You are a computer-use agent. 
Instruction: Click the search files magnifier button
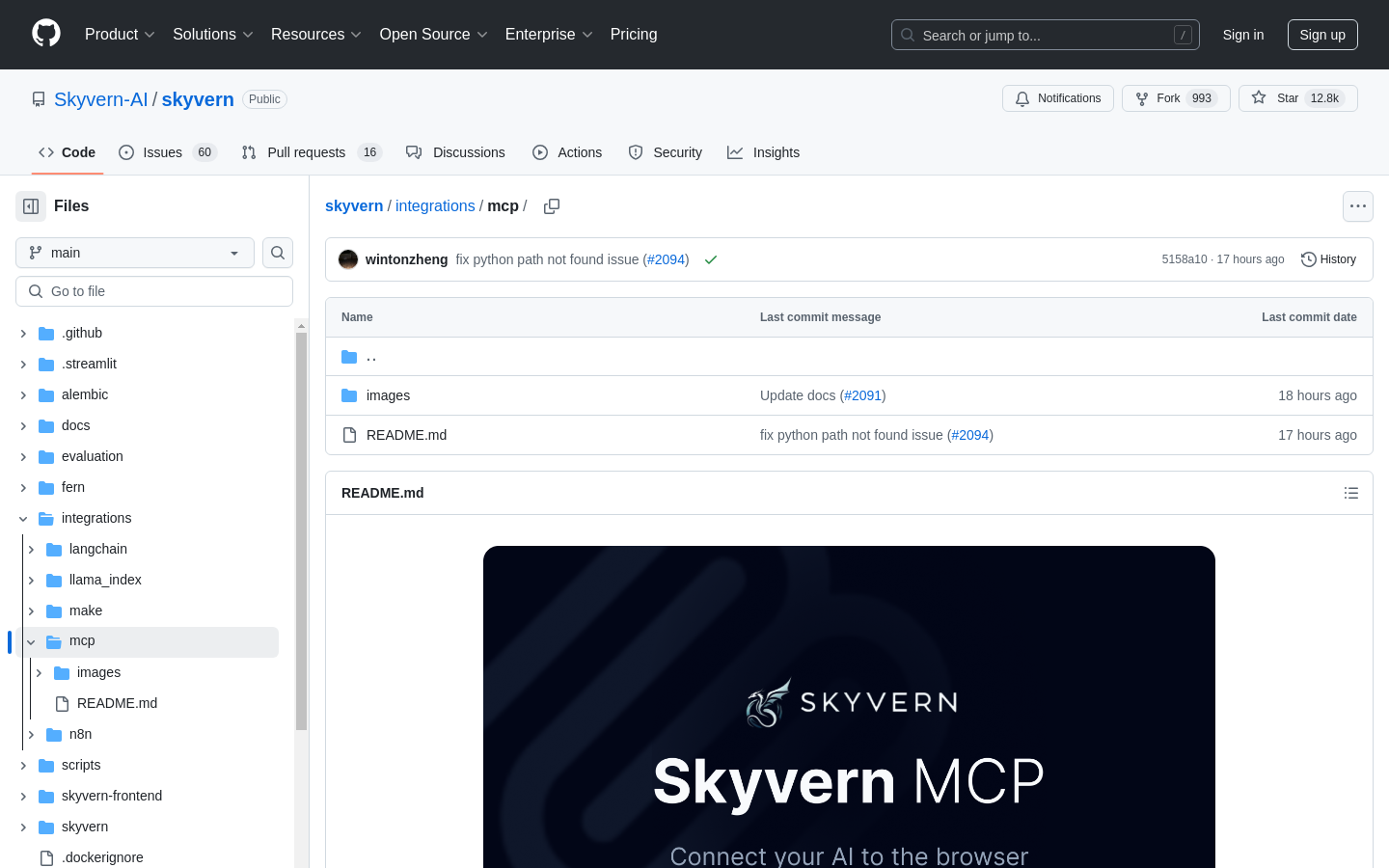(x=278, y=253)
